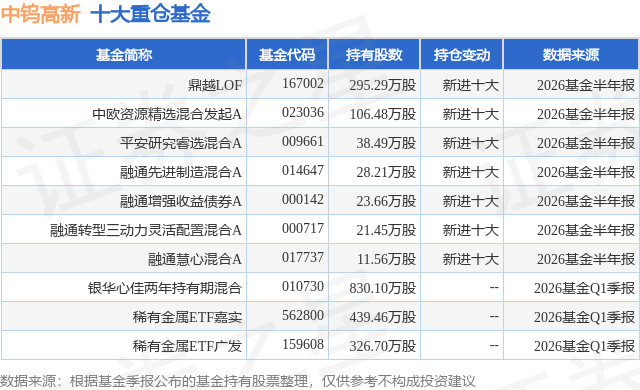This screenshot has height=390, width=640.
Task: Click fund code 562800
Action: point(302,315)
